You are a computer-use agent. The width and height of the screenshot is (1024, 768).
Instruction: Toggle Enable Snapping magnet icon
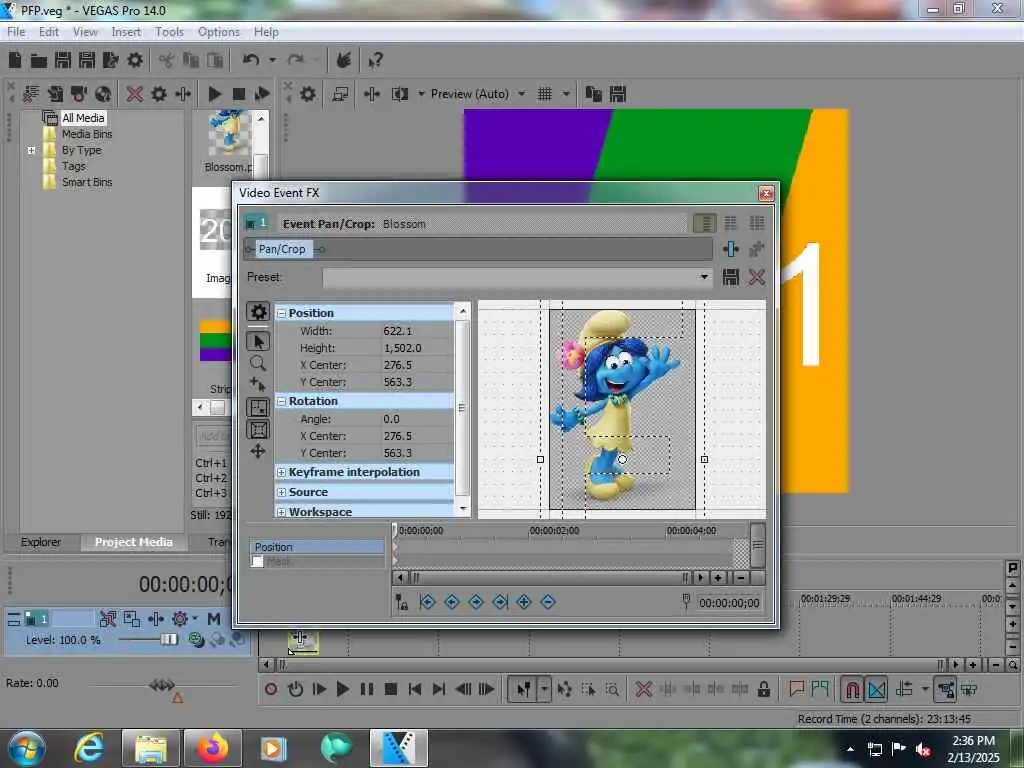coord(852,689)
